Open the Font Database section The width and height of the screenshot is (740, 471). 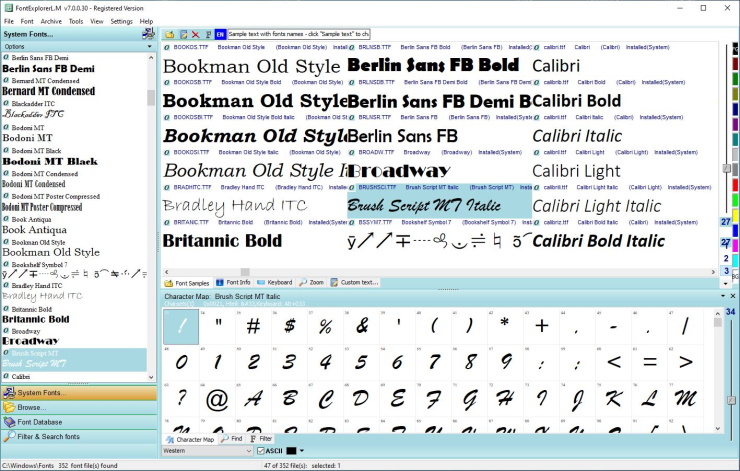click(79, 422)
